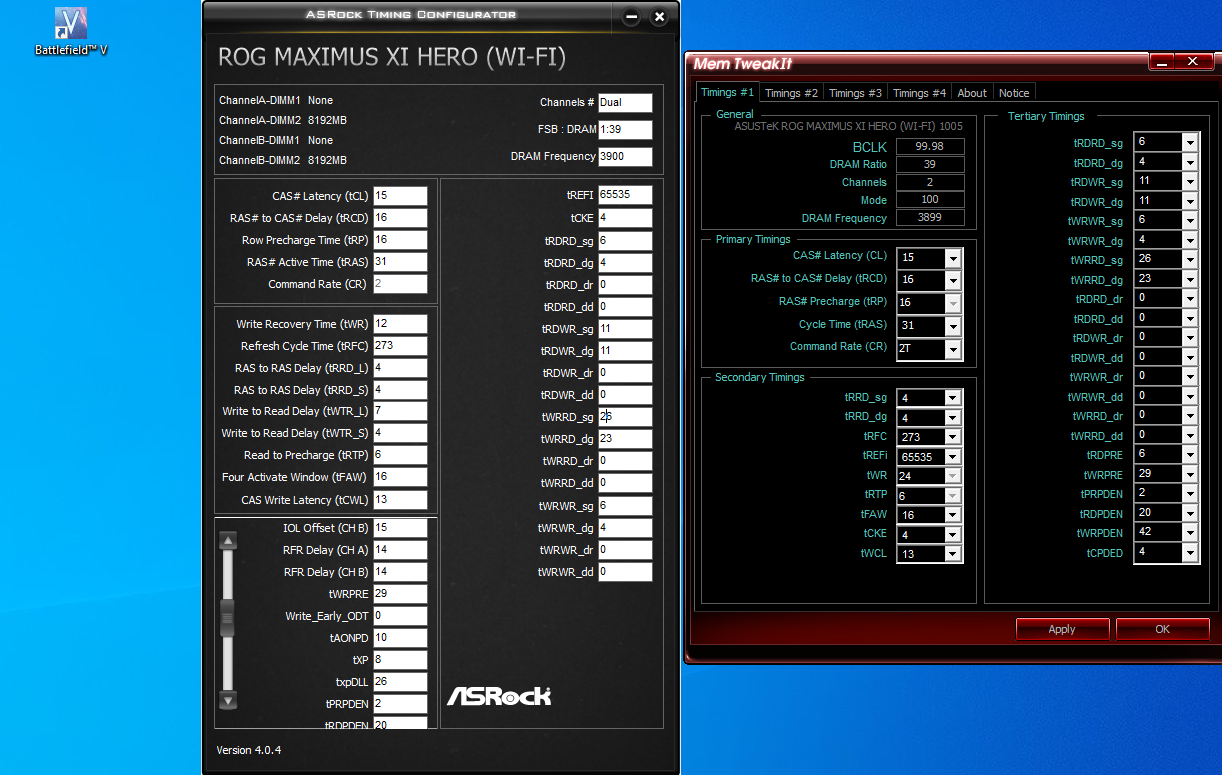Open tWR dropdown in Mem TweakIt
Image resolution: width=1222 pixels, height=775 pixels.
953,476
